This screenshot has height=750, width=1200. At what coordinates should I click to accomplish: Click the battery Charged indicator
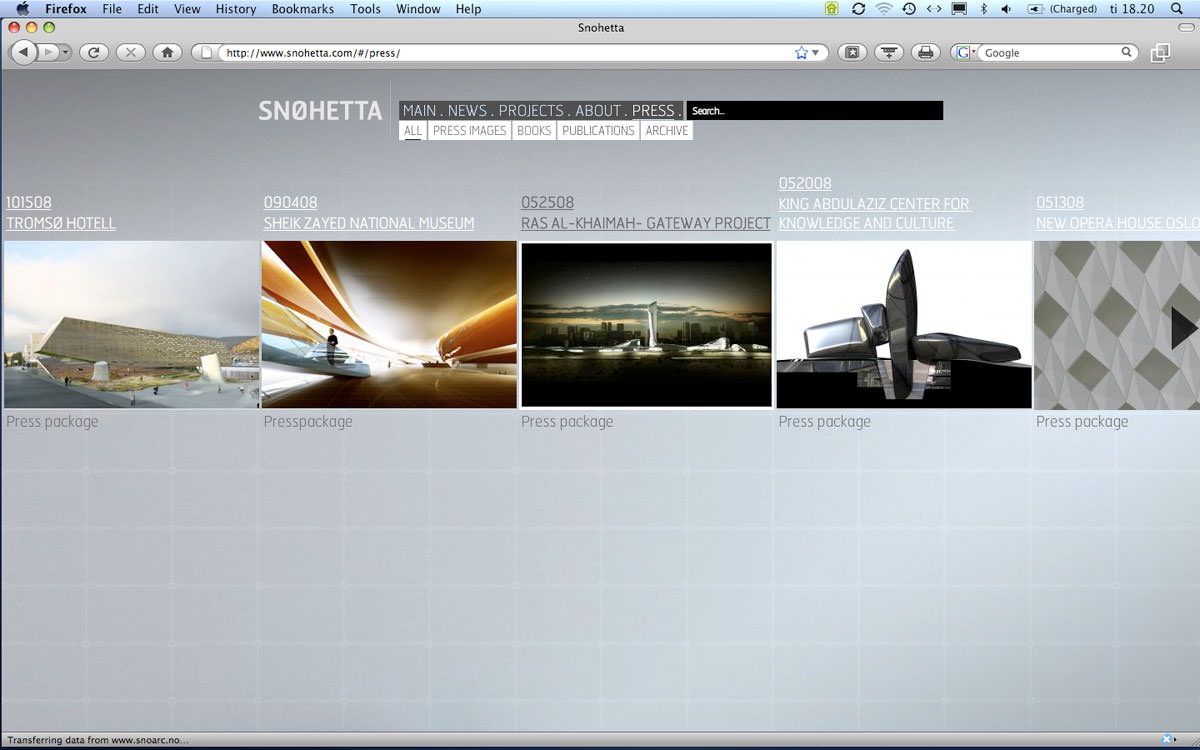tap(1062, 9)
